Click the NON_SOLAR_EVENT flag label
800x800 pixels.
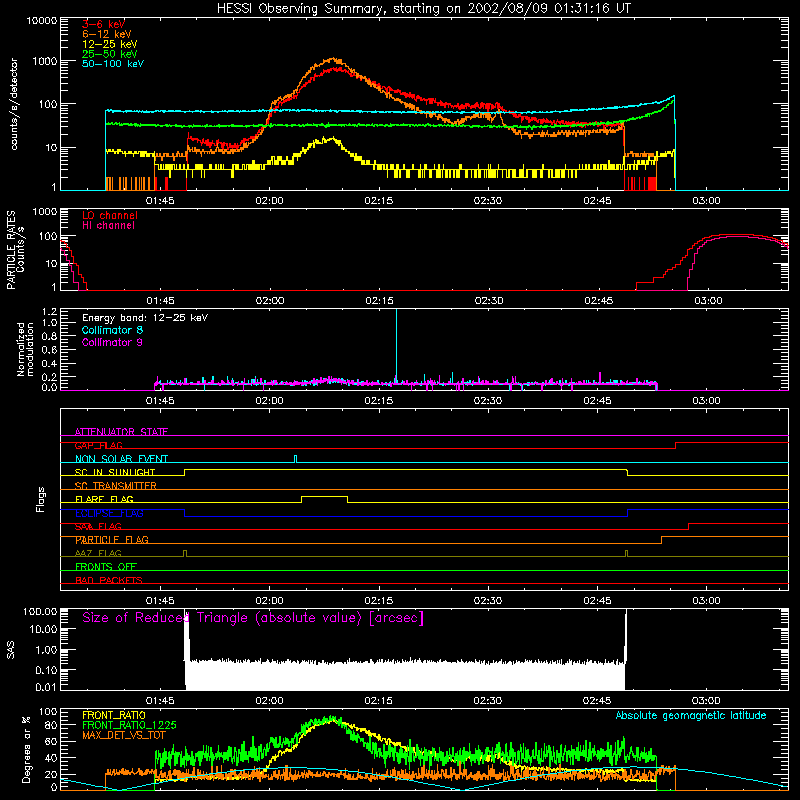(x=121, y=459)
